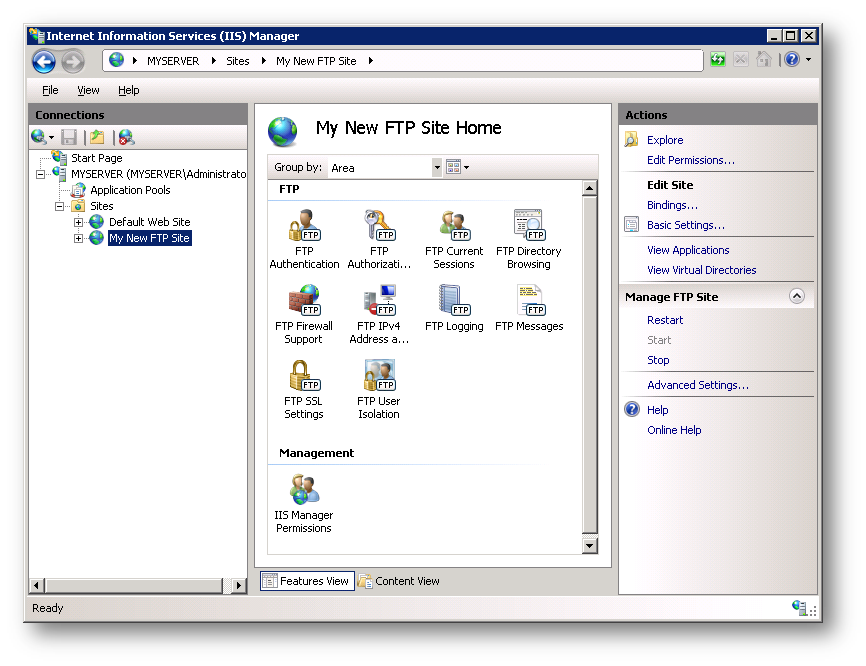
Task: Collapse the MYSERVER tree node
Action: tap(40, 175)
